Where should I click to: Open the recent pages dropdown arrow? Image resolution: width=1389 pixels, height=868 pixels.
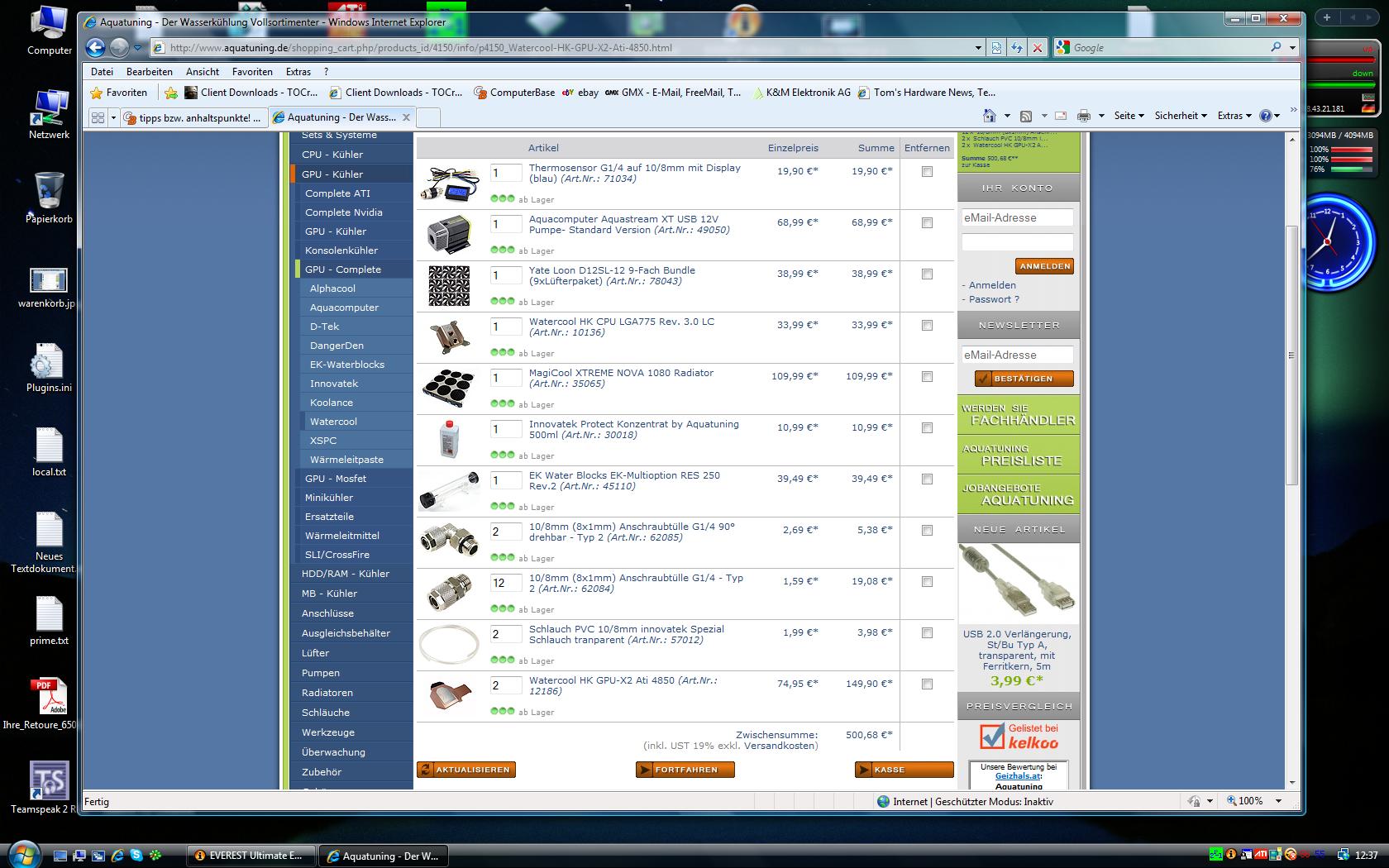[x=138, y=48]
